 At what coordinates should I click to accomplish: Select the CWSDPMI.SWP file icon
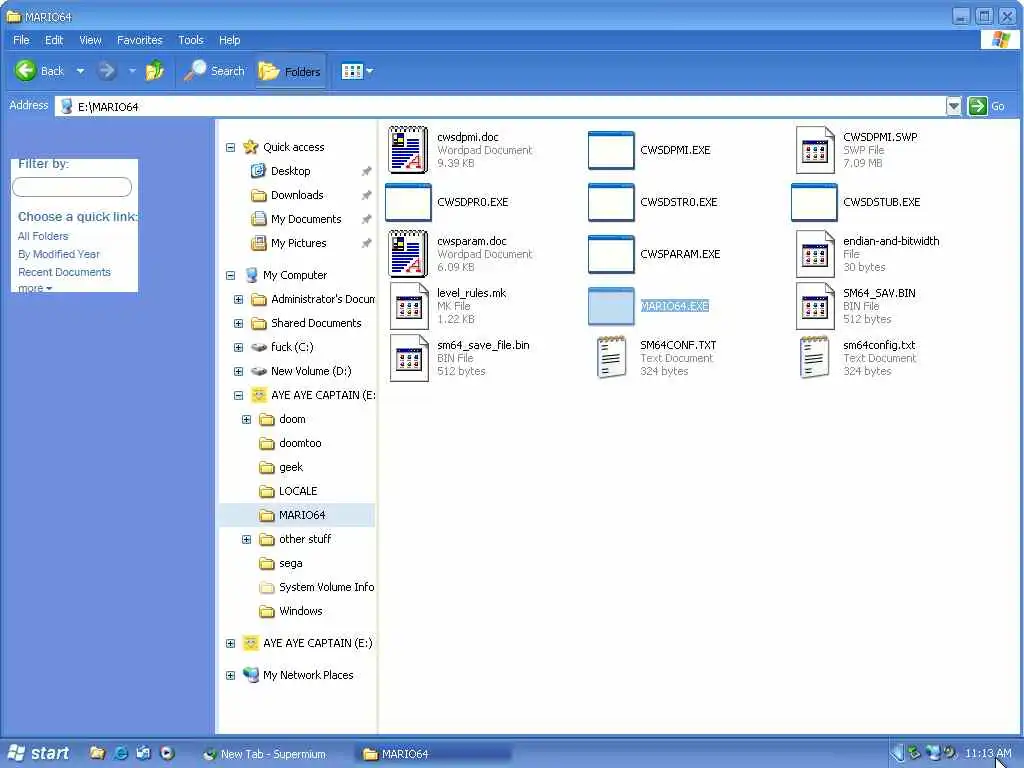[815, 150]
